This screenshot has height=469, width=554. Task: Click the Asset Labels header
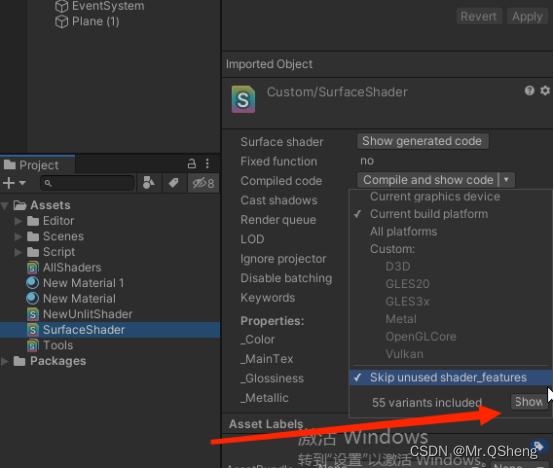266,424
